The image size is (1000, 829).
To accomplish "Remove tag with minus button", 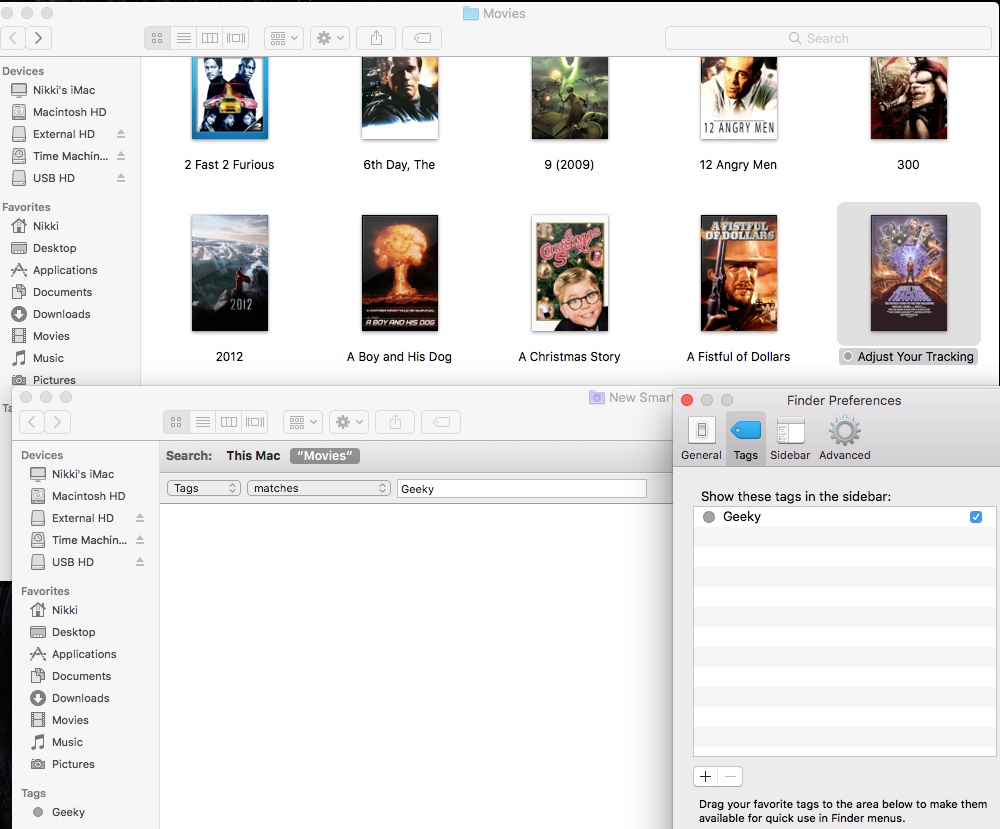I will [731, 777].
